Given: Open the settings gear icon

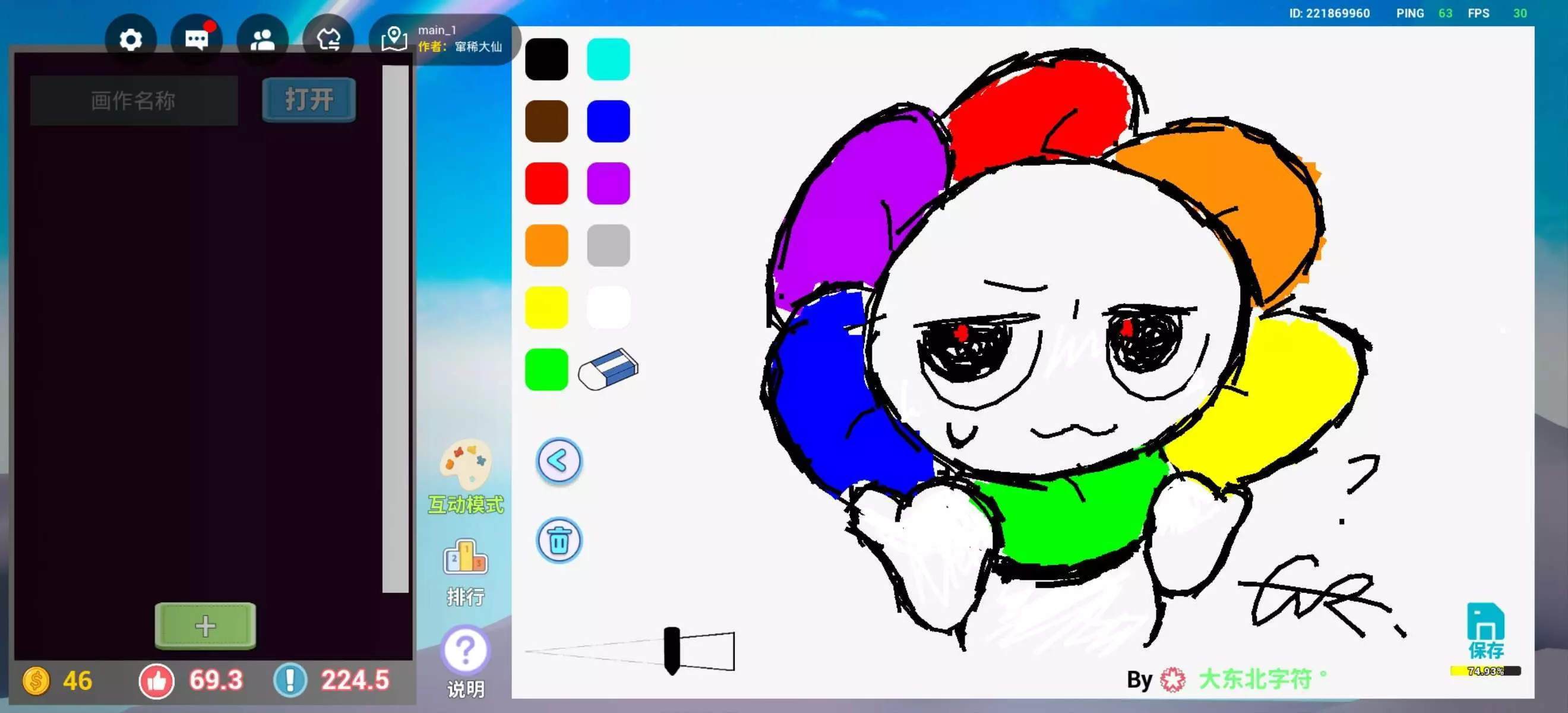Looking at the screenshot, I should [x=130, y=40].
